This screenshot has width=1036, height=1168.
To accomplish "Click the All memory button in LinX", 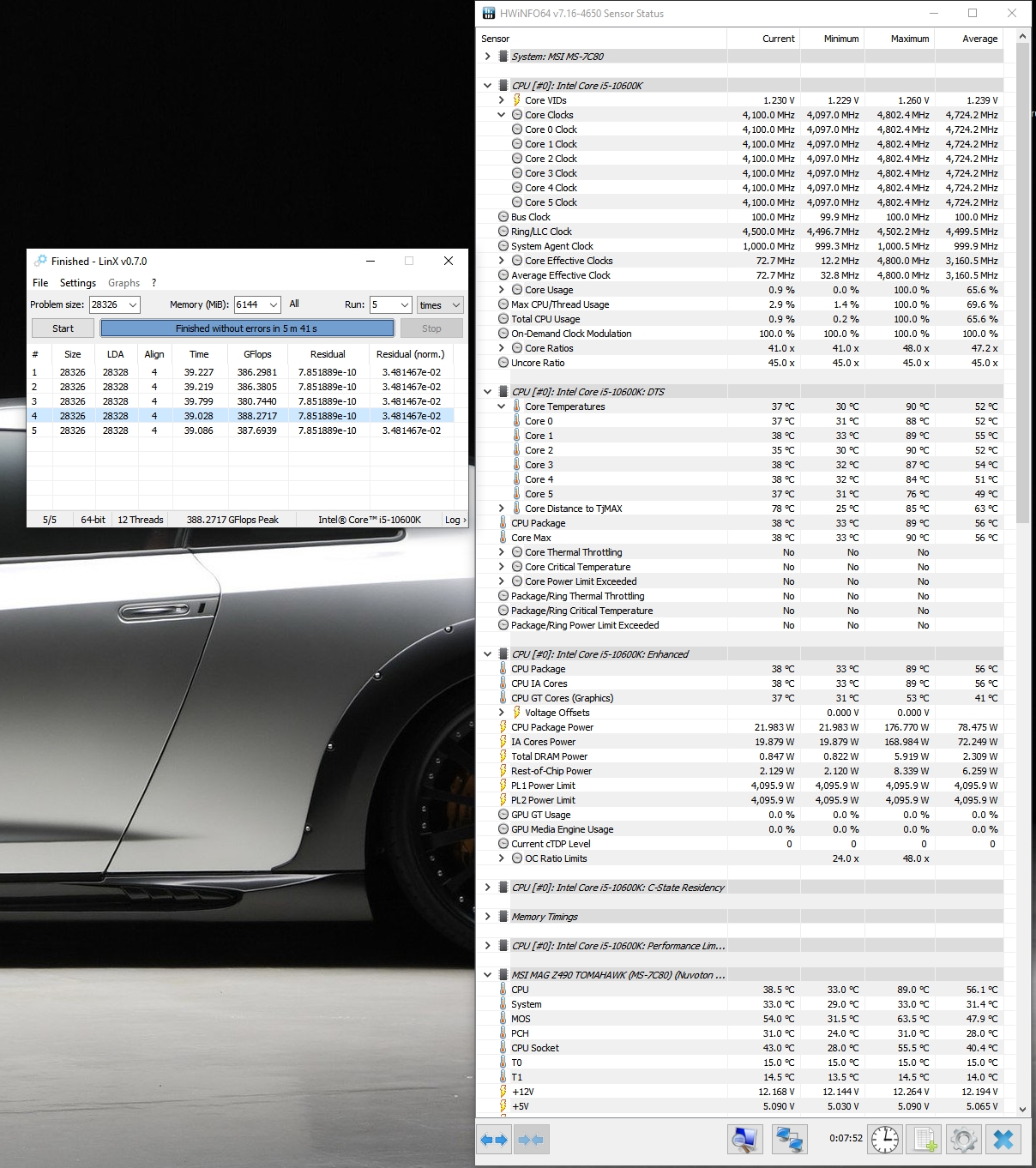I will point(294,304).
